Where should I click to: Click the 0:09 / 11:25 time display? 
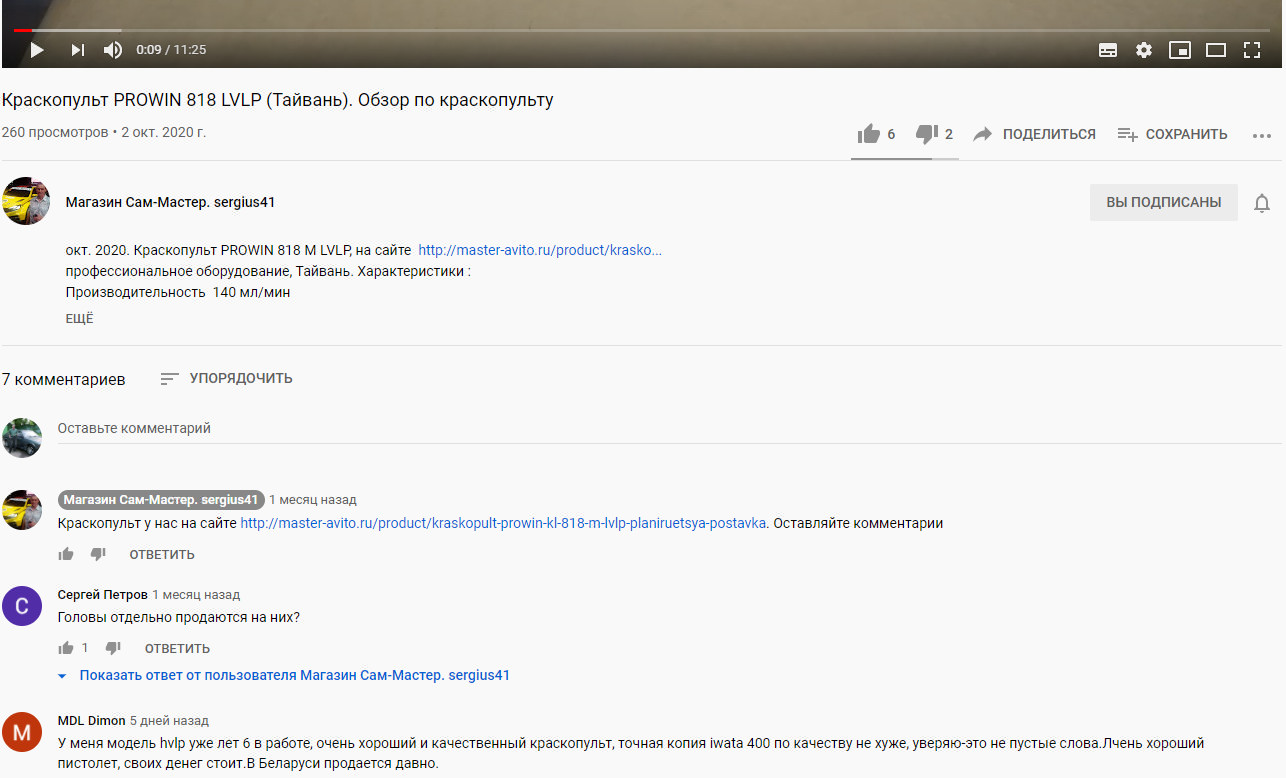pyautogui.click(x=171, y=50)
